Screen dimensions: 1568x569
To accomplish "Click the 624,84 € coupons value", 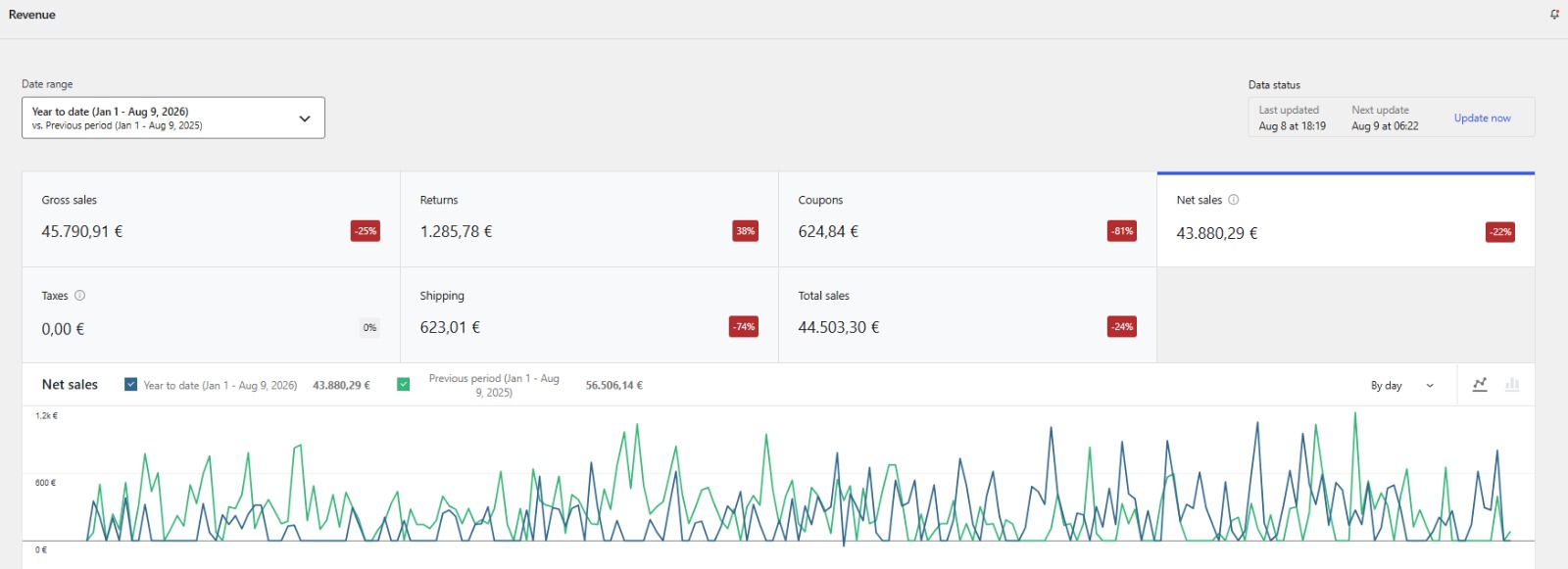I will point(828,232).
